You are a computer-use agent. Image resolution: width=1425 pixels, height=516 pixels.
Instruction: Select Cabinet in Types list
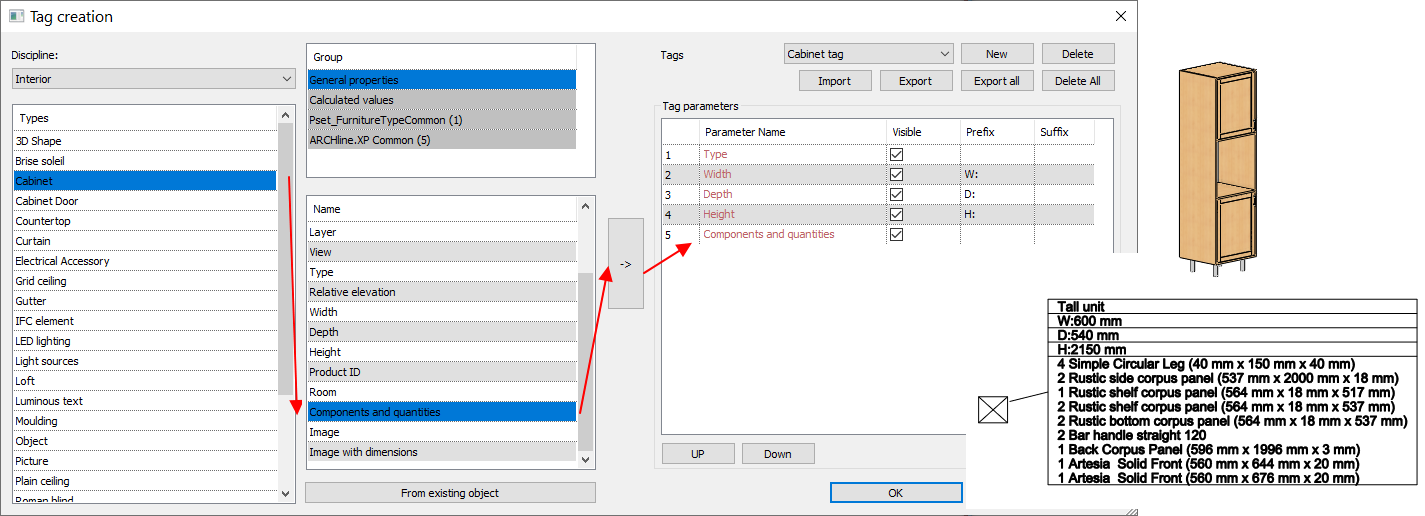pos(144,181)
